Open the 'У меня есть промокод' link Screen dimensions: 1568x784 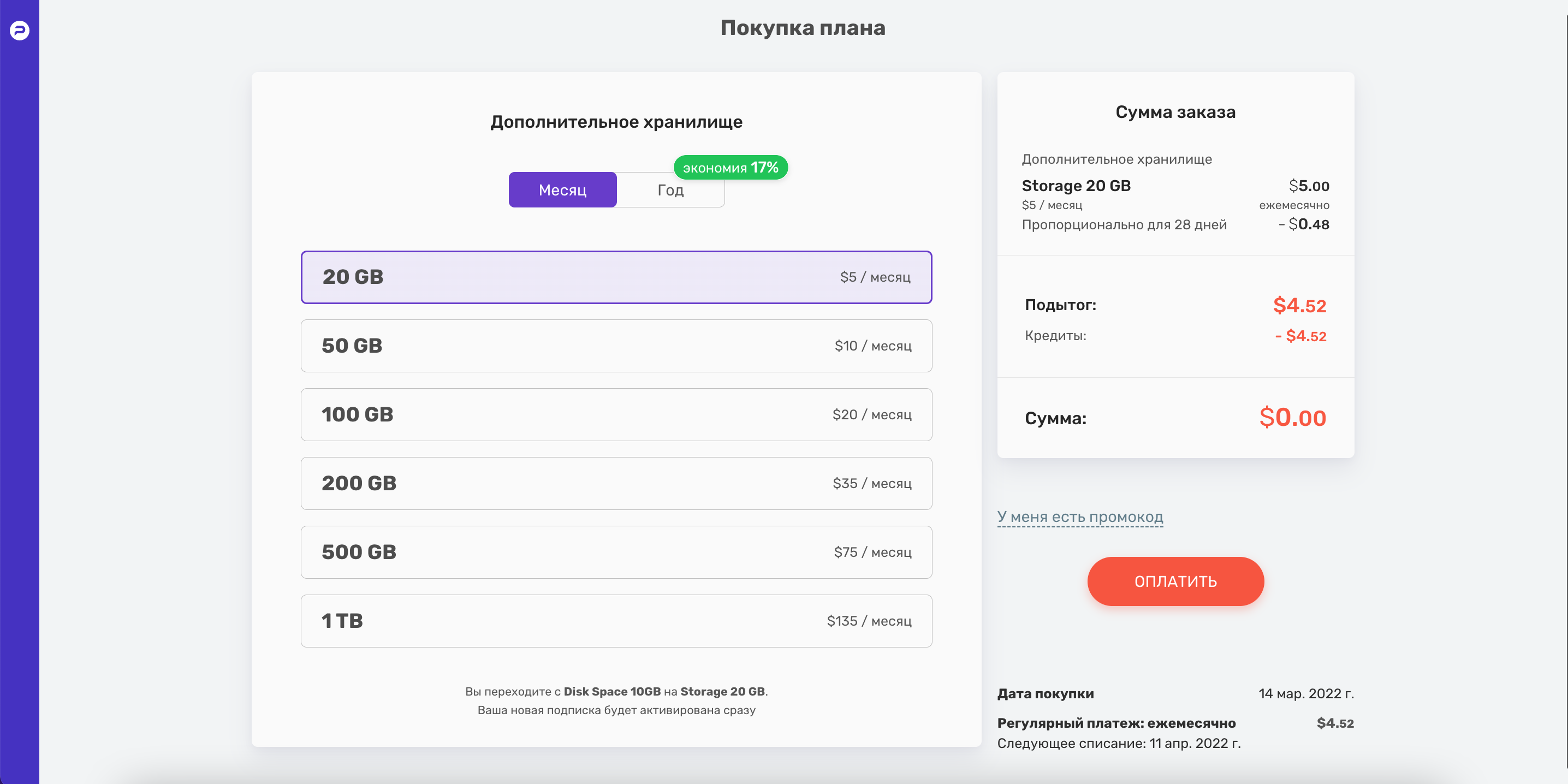tap(1080, 517)
